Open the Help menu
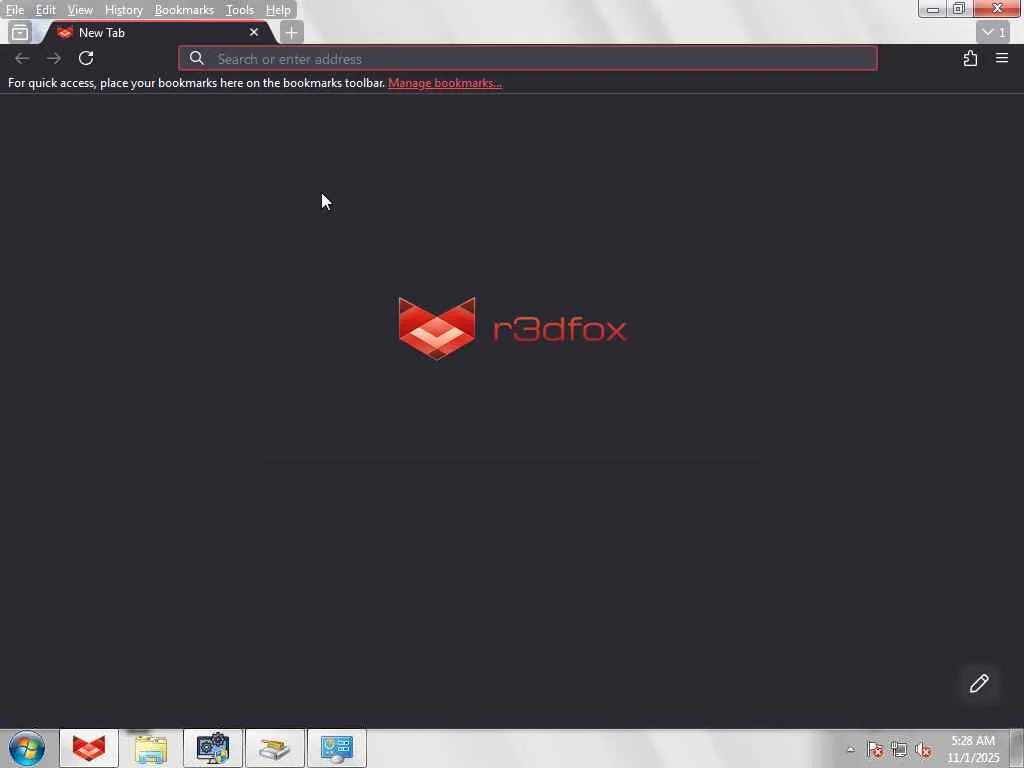Screen dimensions: 1024x768 (x=278, y=10)
